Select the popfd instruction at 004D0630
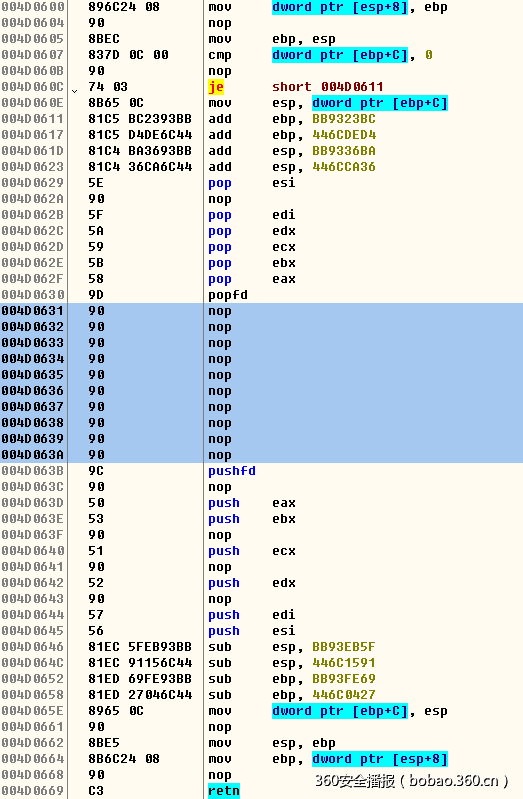This screenshot has width=523, height=799. coord(262,295)
